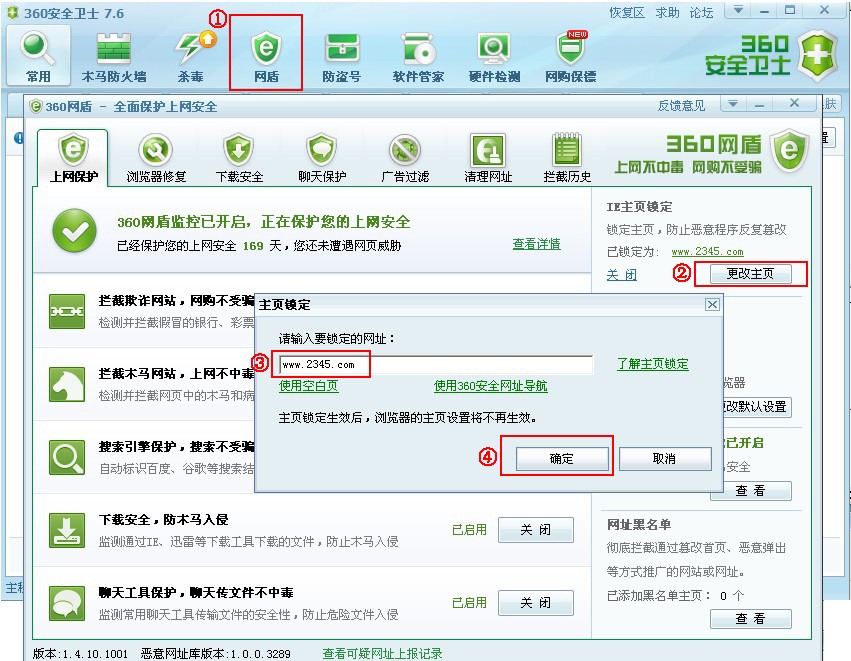The height and width of the screenshot is (661, 851).
Task: Click the 拦截木马网站 horse icon
Action: click(67, 384)
